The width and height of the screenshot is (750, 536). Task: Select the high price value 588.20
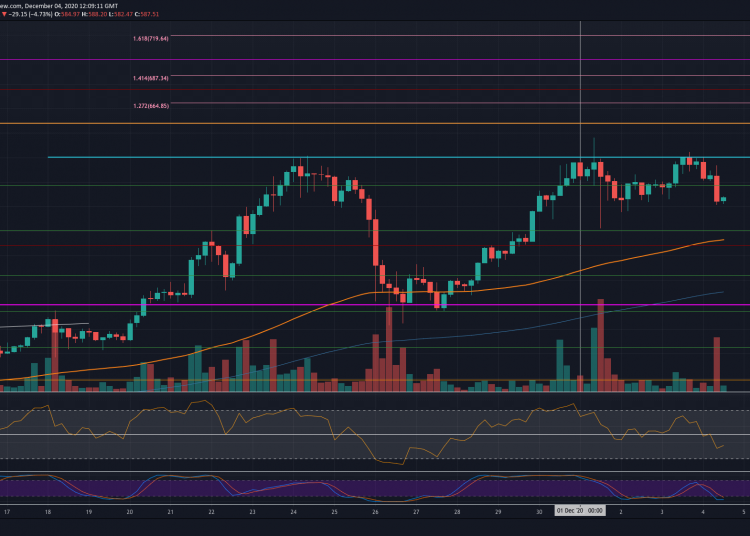coord(97,12)
